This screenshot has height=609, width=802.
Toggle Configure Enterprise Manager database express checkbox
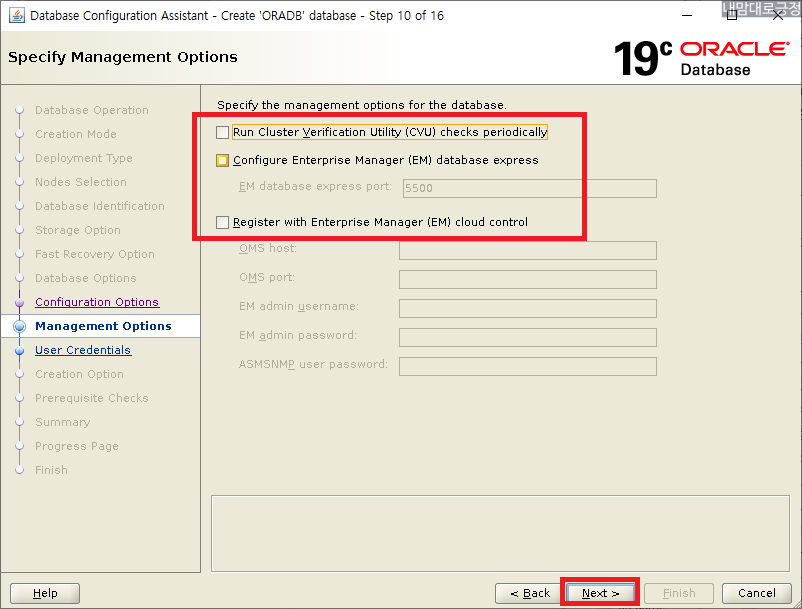click(x=222, y=161)
